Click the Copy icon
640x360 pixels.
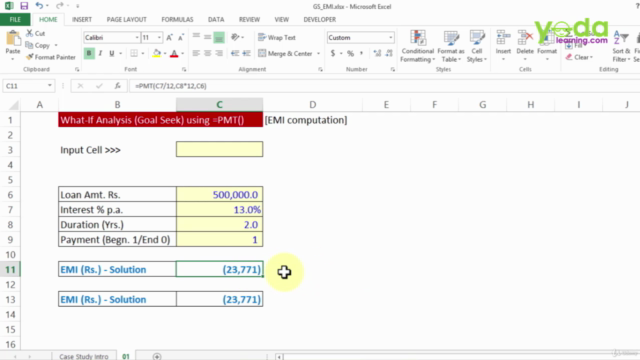click(x=29, y=45)
